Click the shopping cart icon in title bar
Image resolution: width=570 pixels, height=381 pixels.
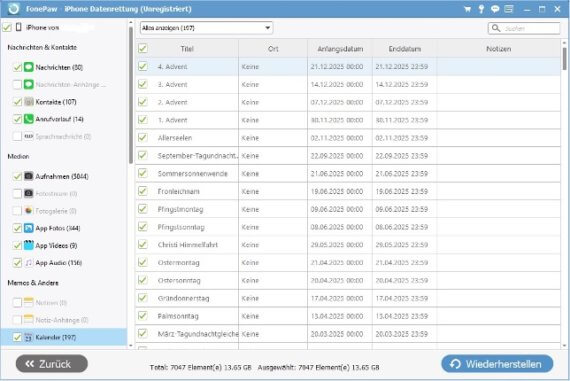point(467,9)
